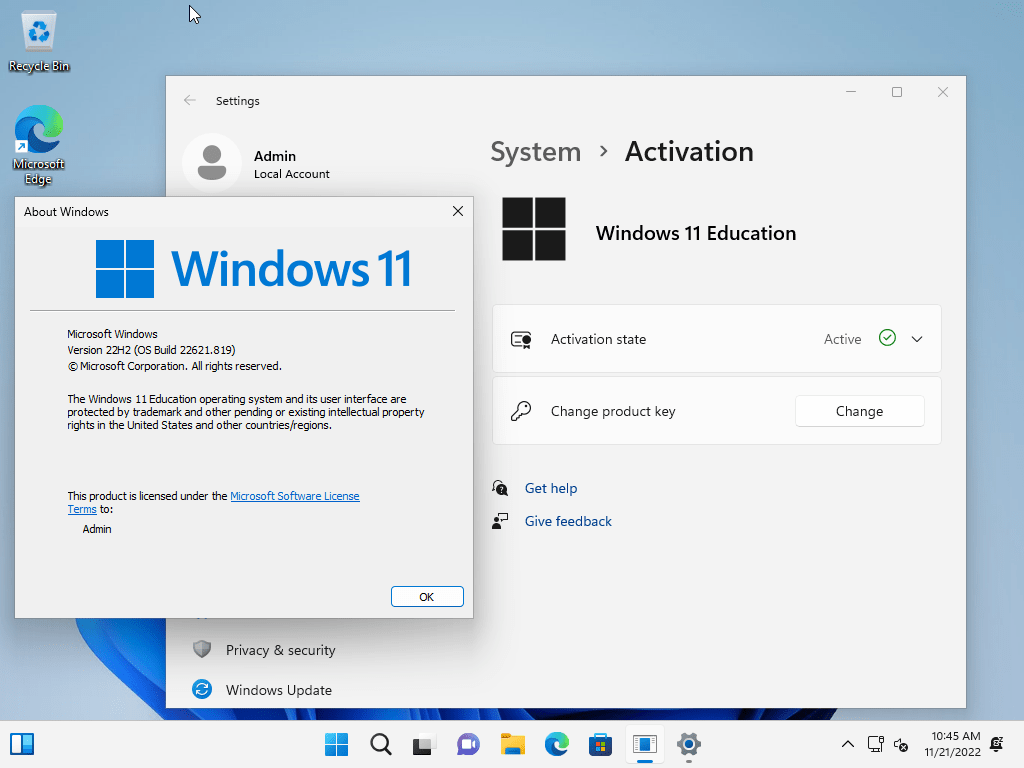Click the System breadcrumb
Image resolution: width=1024 pixels, height=768 pixels.
click(535, 152)
